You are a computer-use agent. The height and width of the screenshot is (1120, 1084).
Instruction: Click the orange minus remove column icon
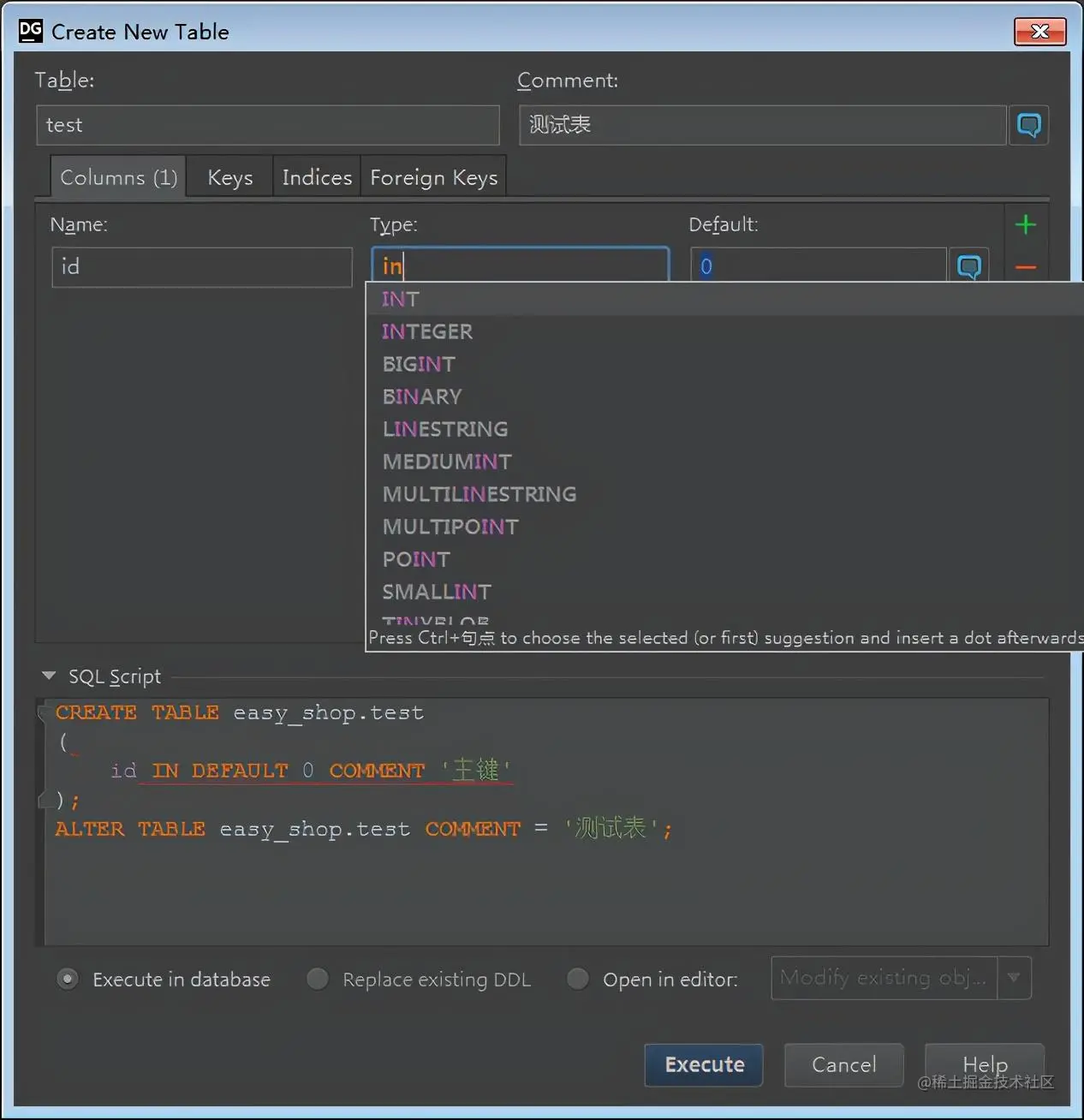click(1025, 267)
